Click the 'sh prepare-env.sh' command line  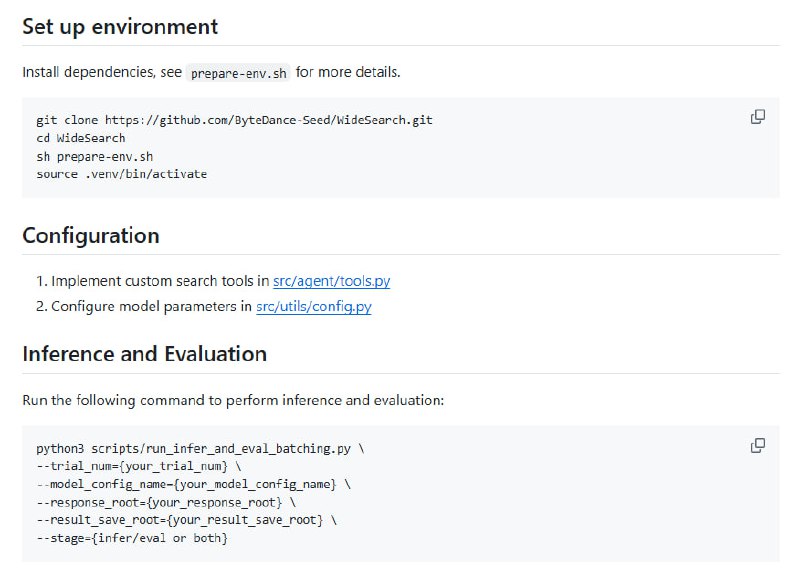pyautogui.click(x=94, y=156)
